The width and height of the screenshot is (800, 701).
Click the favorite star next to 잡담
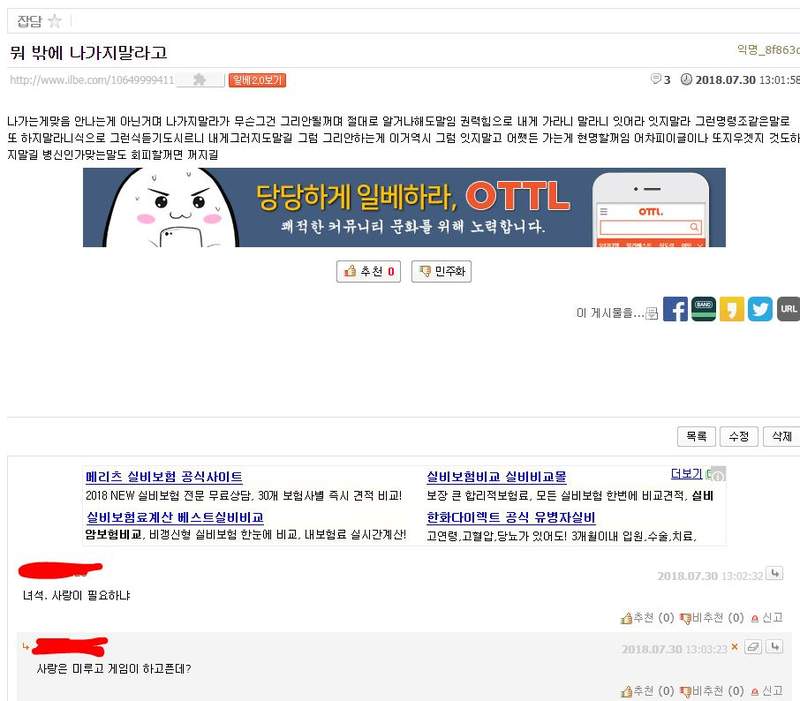click(x=54, y=21)
